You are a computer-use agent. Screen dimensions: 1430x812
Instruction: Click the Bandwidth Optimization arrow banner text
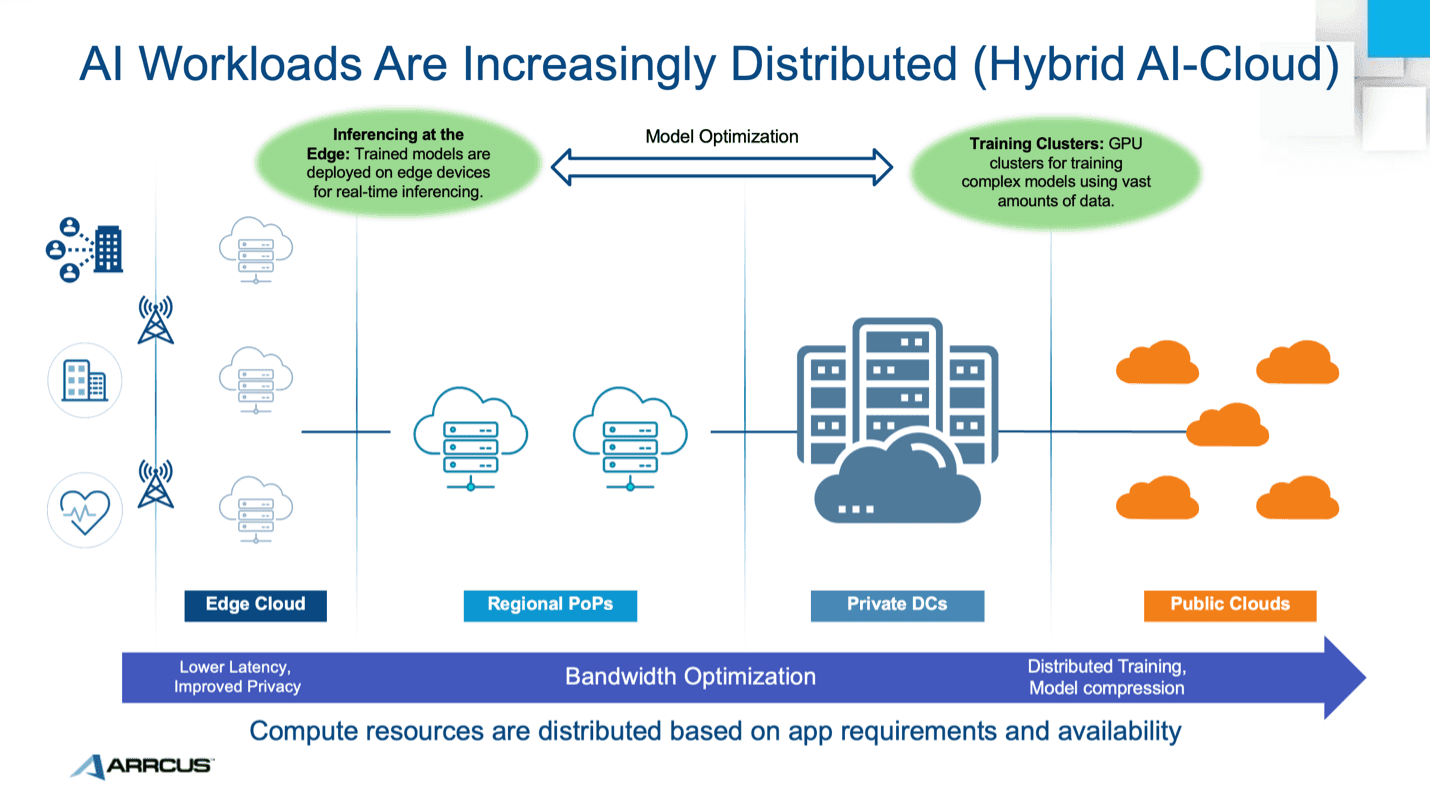(690, 677)
